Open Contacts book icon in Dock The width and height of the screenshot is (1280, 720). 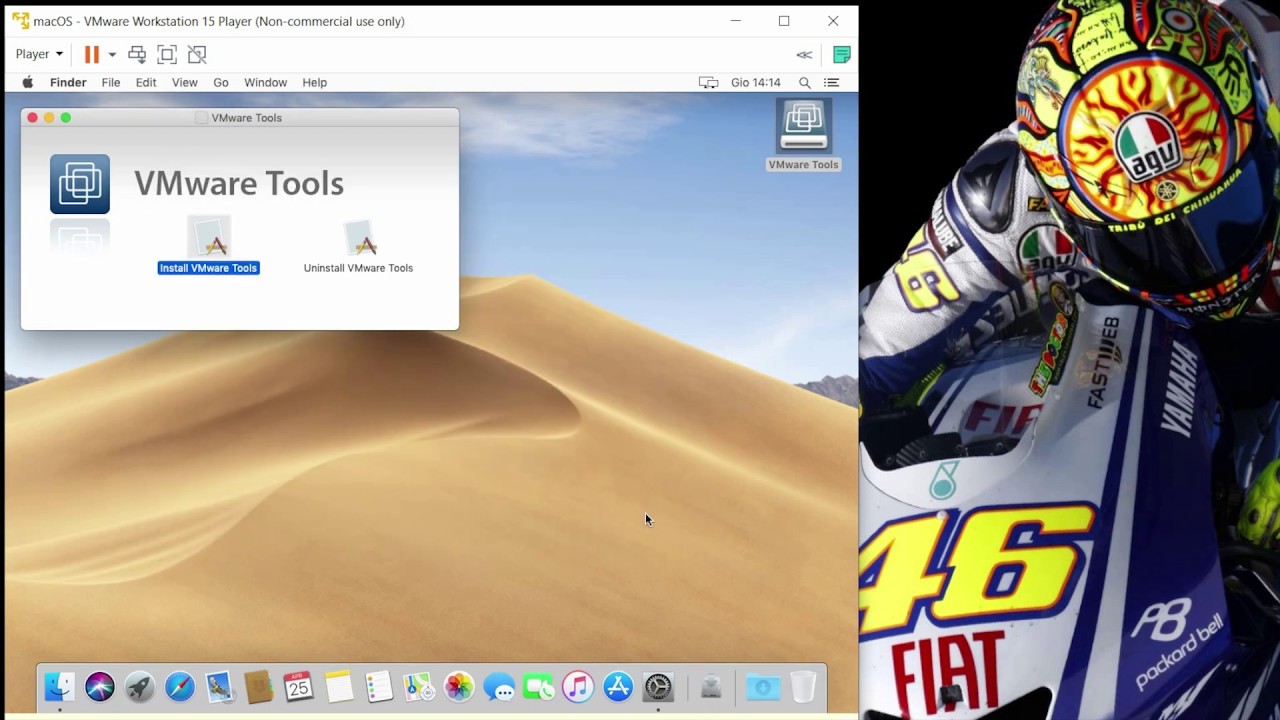point(259,687)
